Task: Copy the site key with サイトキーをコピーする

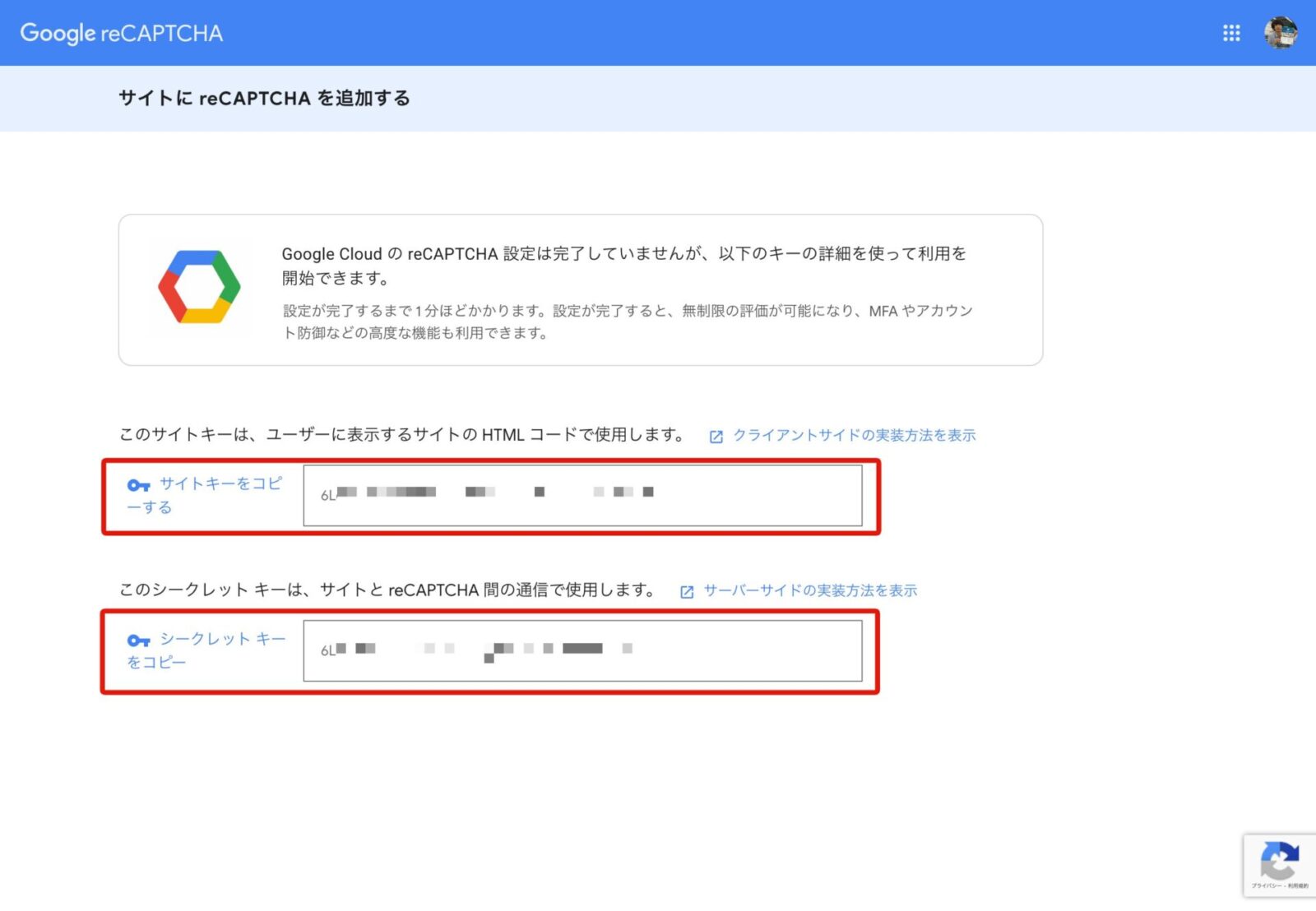Action: (205, 495)
